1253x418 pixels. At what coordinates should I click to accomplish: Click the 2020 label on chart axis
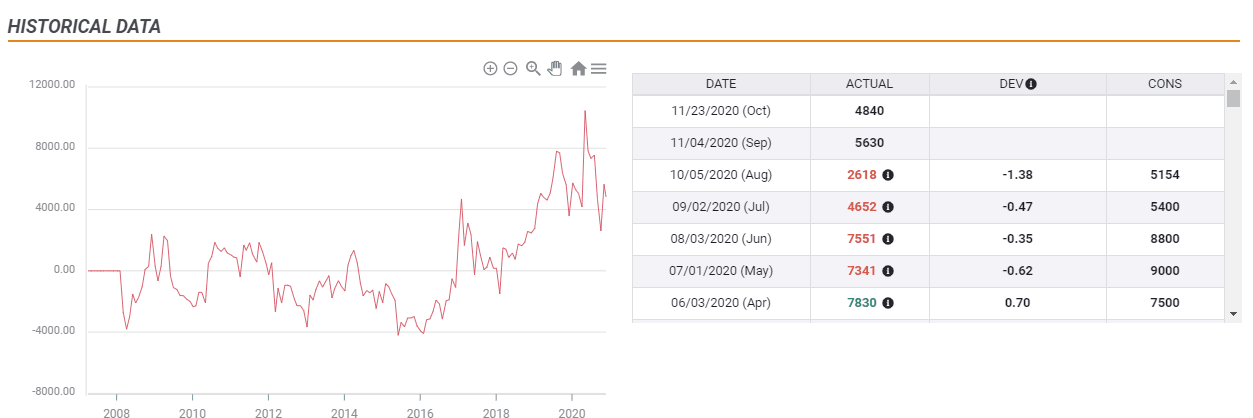coord(571,412)
